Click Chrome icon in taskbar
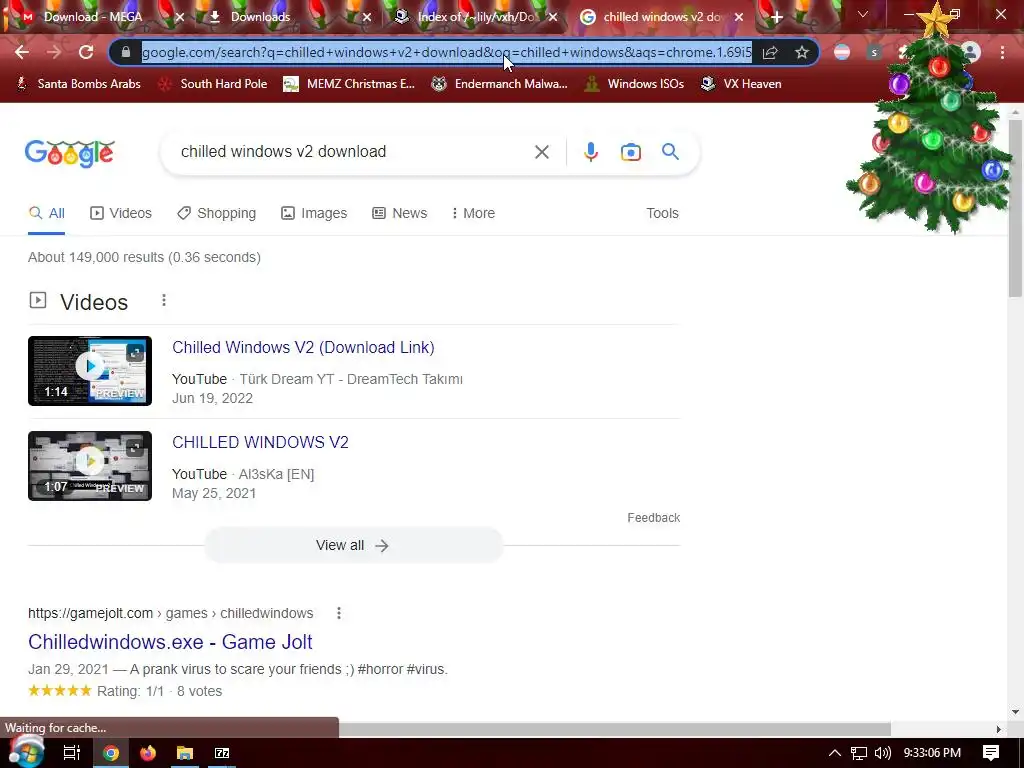 point(111,753)
